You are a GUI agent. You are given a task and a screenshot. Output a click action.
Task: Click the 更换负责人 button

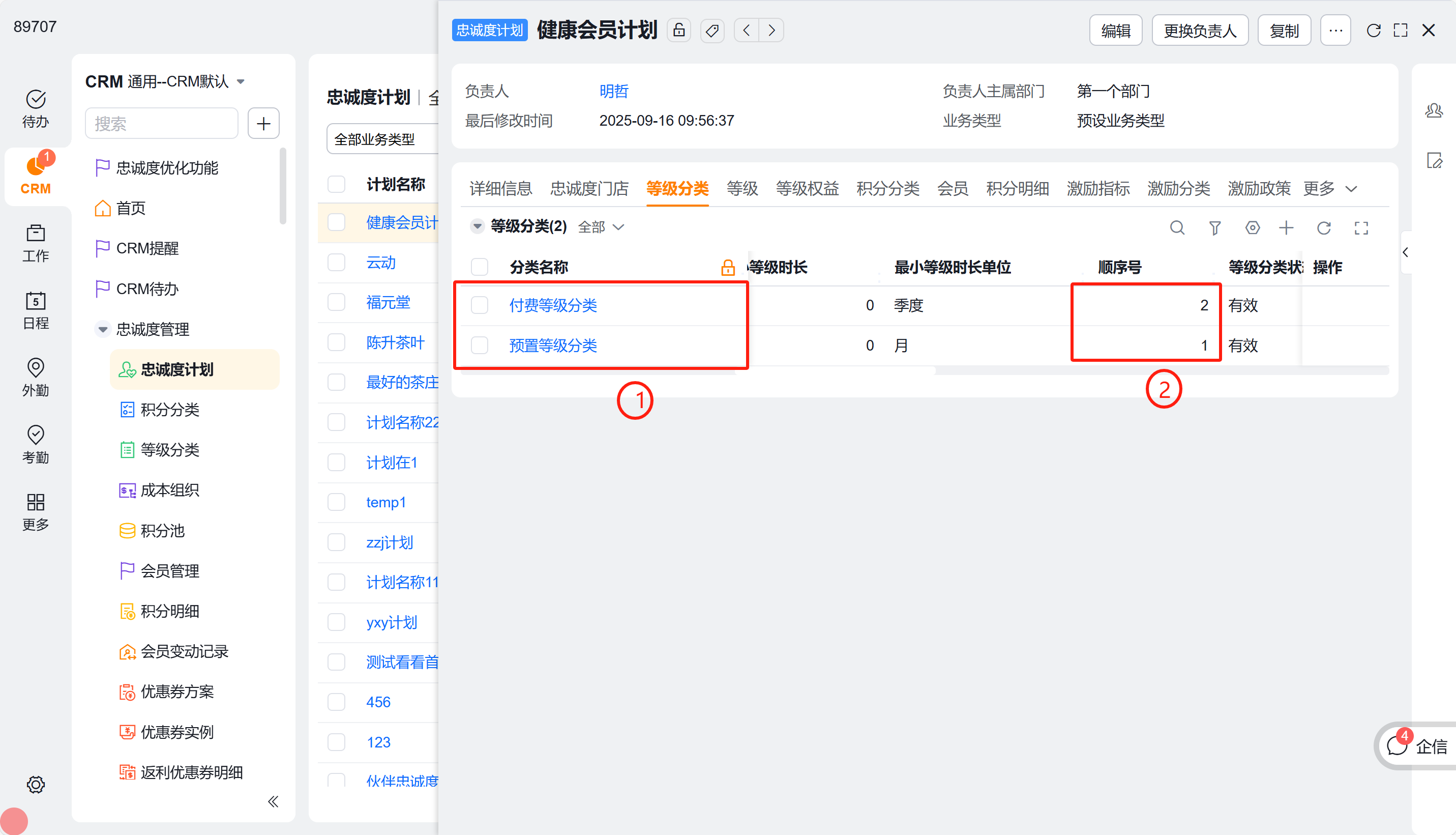(1199, 31)
